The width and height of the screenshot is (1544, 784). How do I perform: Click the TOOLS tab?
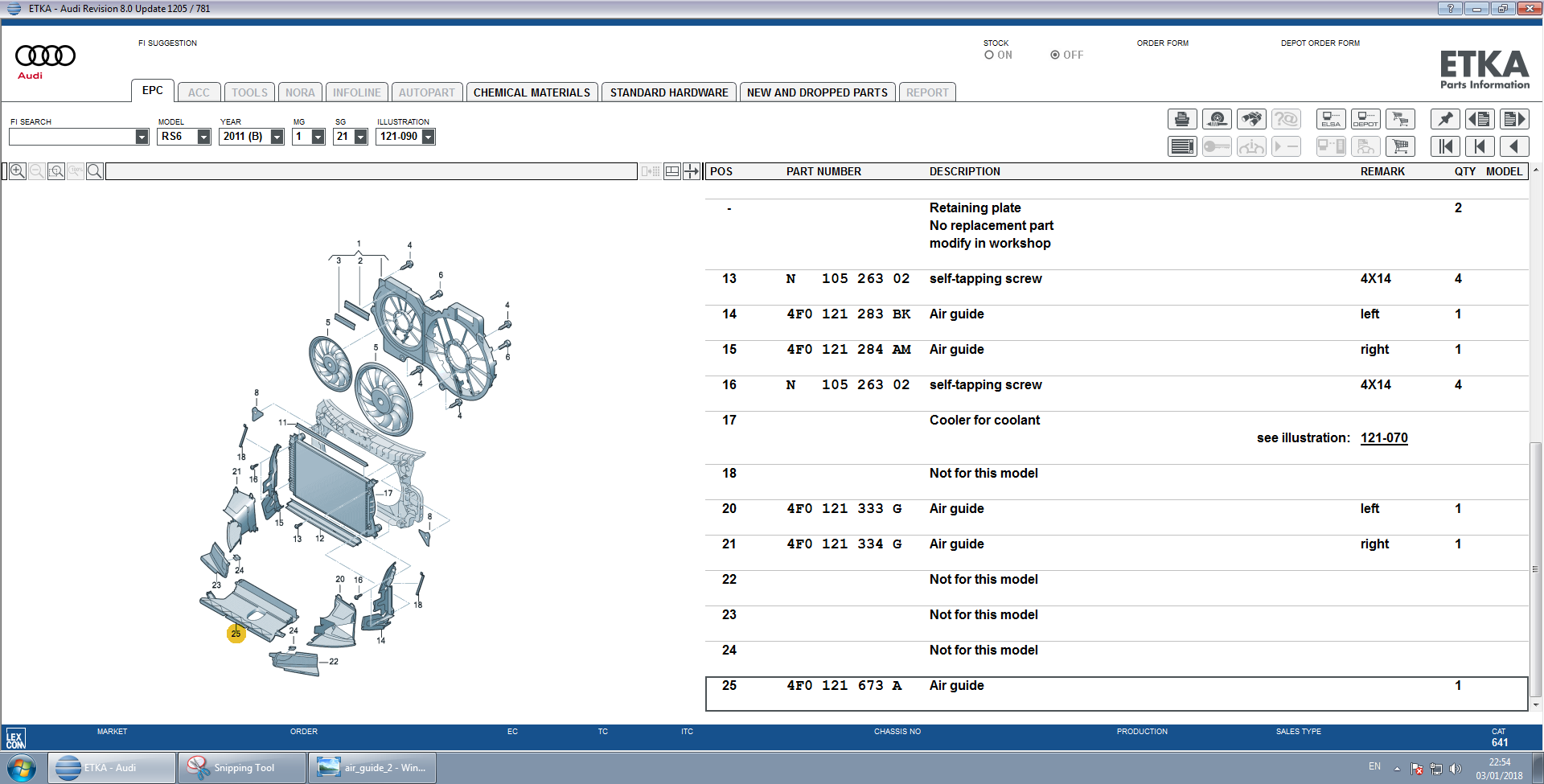coord(250,92)
